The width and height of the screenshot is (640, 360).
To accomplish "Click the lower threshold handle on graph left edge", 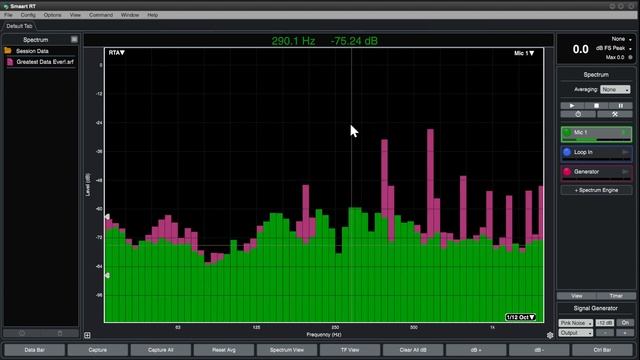I will [x=107, y=276].
